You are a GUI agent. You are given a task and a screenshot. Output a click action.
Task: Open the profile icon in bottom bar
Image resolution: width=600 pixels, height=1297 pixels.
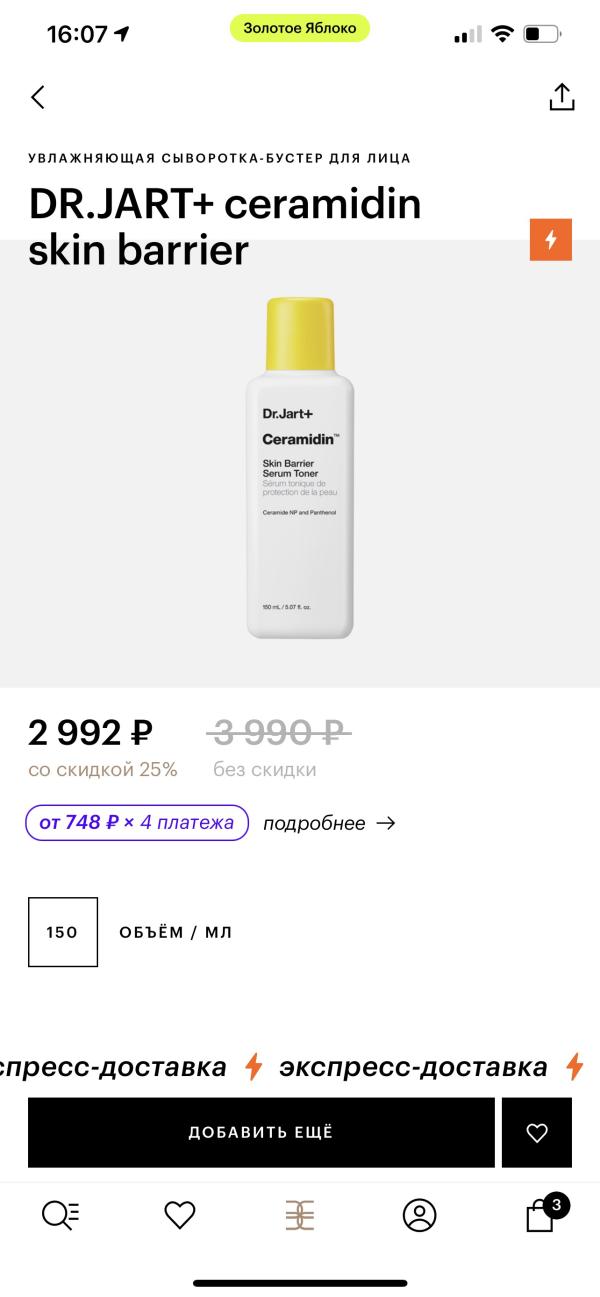(419, 1215)
